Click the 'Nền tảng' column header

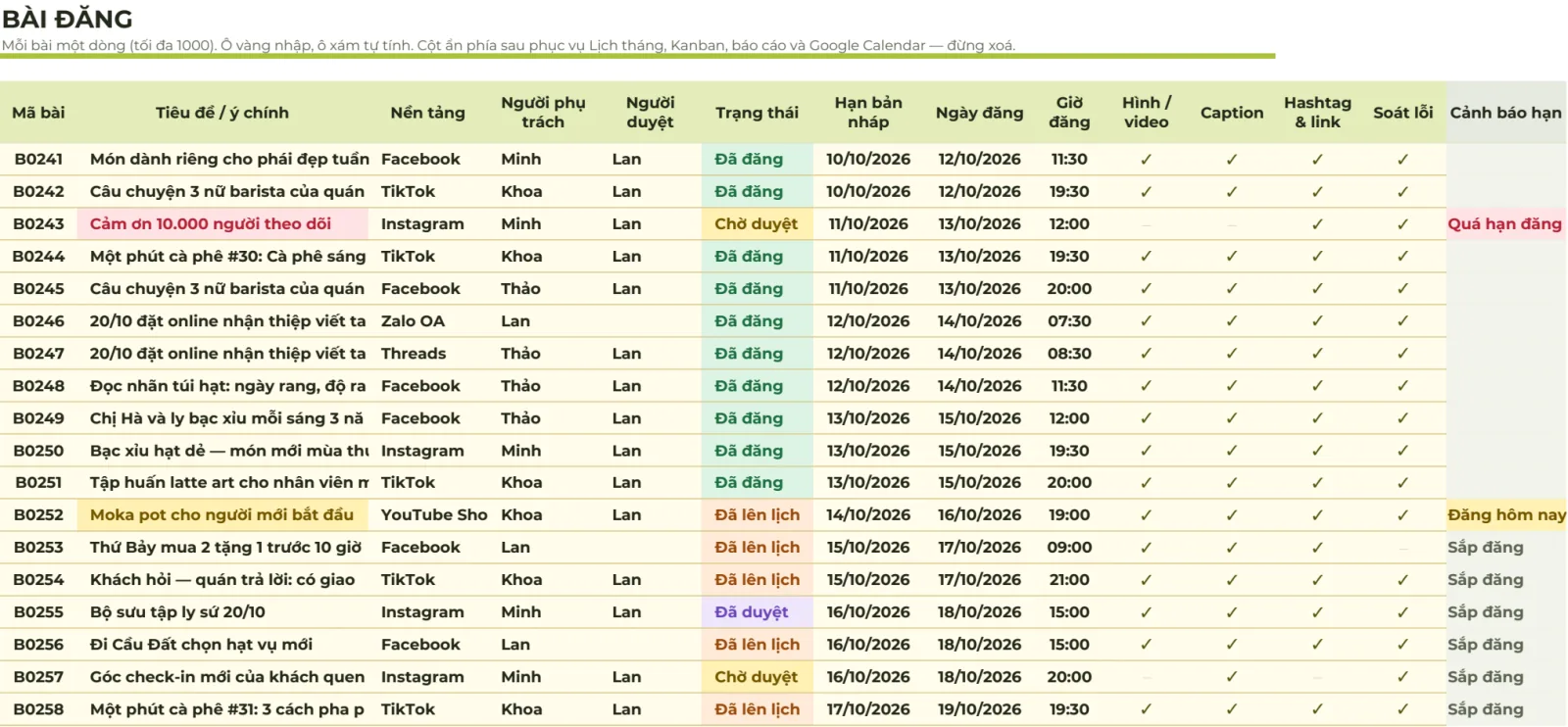tap(427, 113)
